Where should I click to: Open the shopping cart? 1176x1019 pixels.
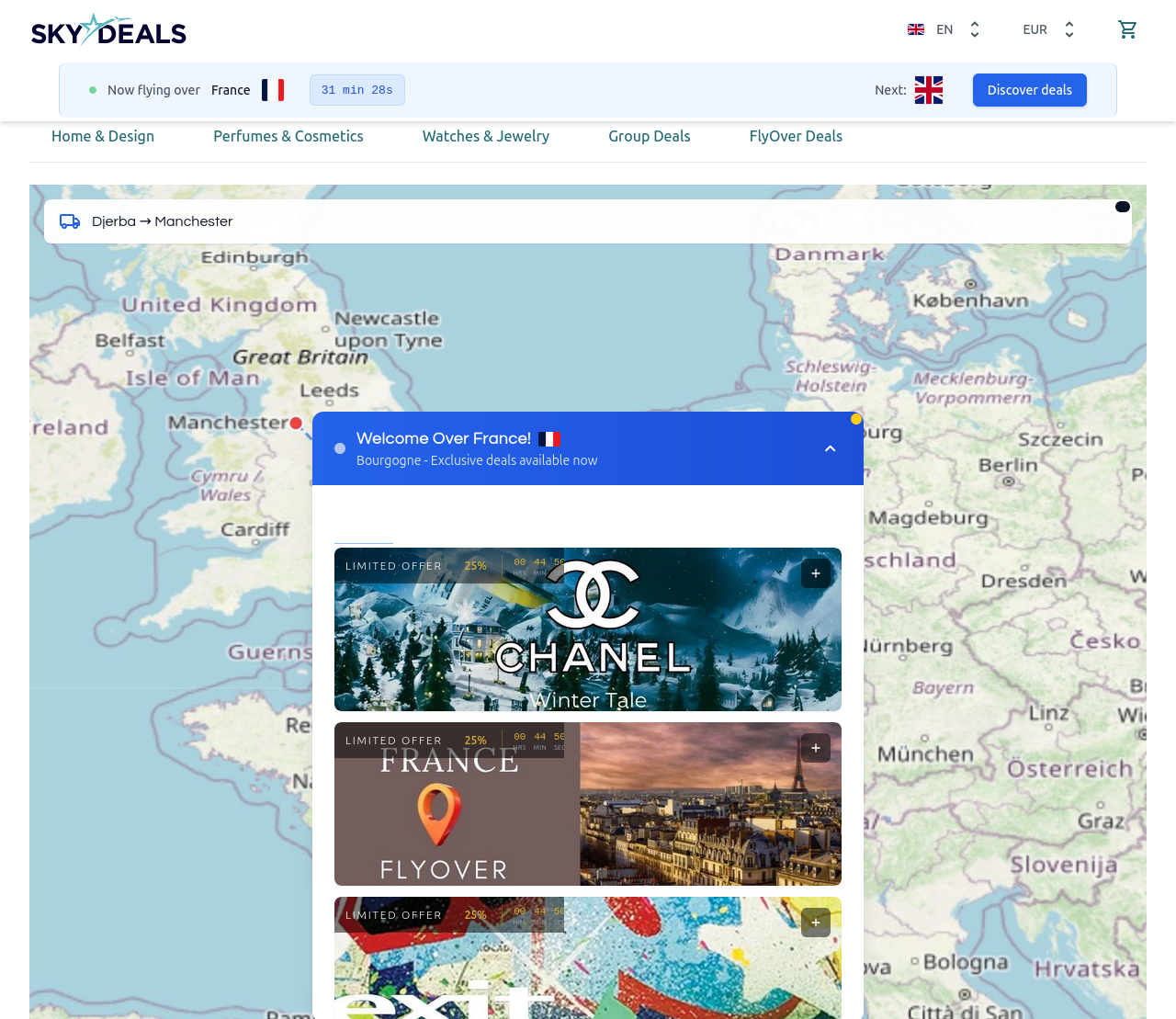tap(1127, 28)
